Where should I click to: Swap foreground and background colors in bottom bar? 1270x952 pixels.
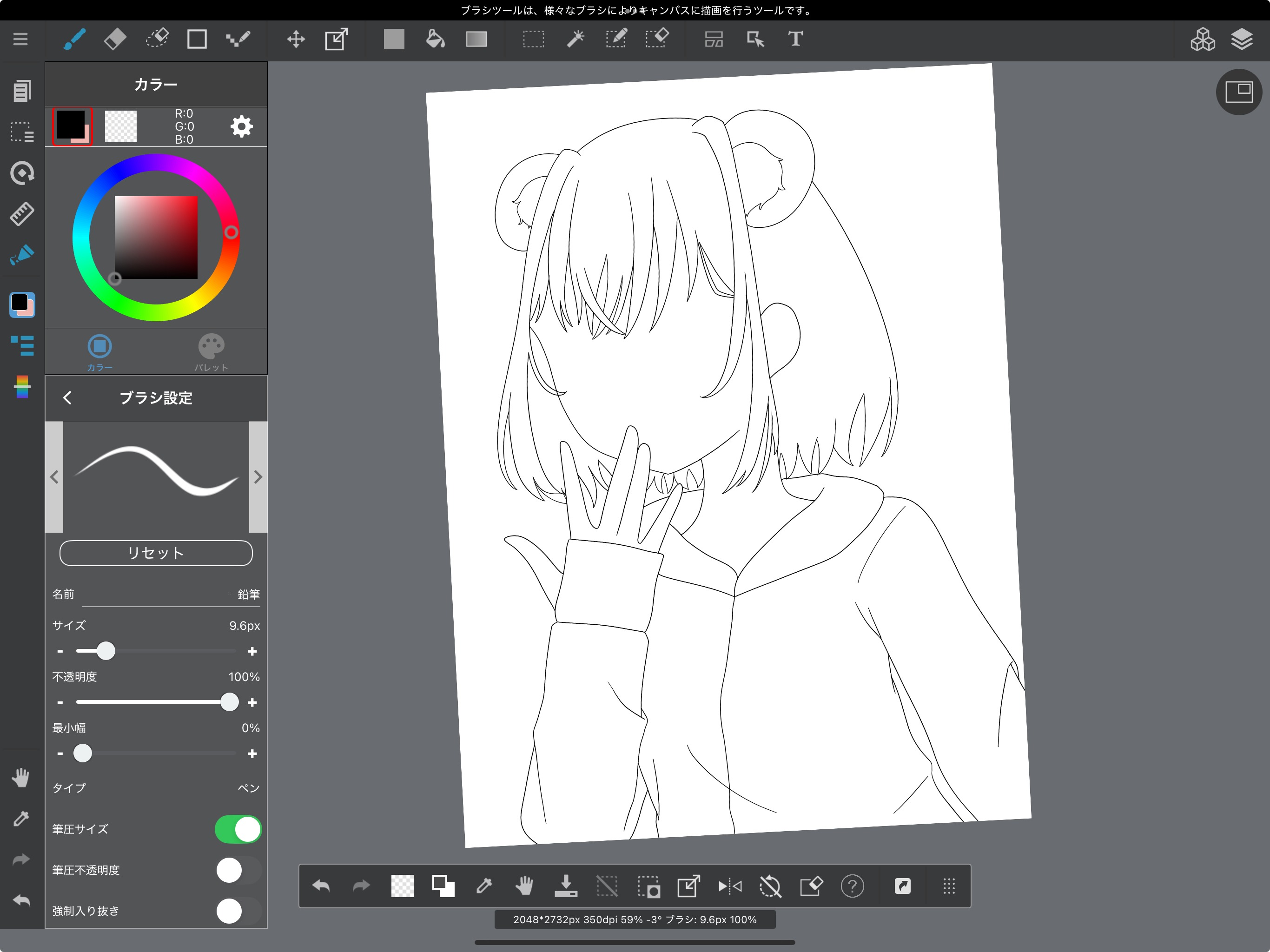click(443, 886)
